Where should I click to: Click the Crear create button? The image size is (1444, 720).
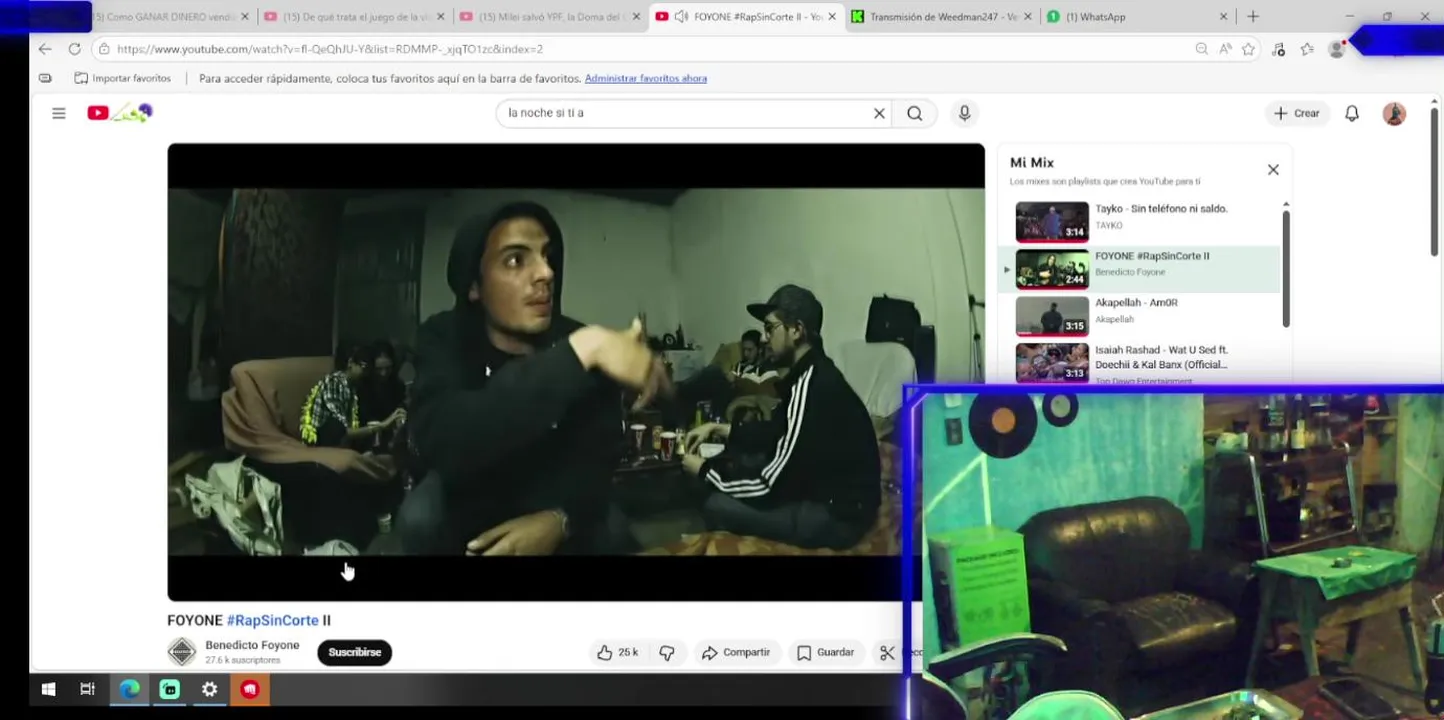pyautogui.click(x=1297, y=113)
